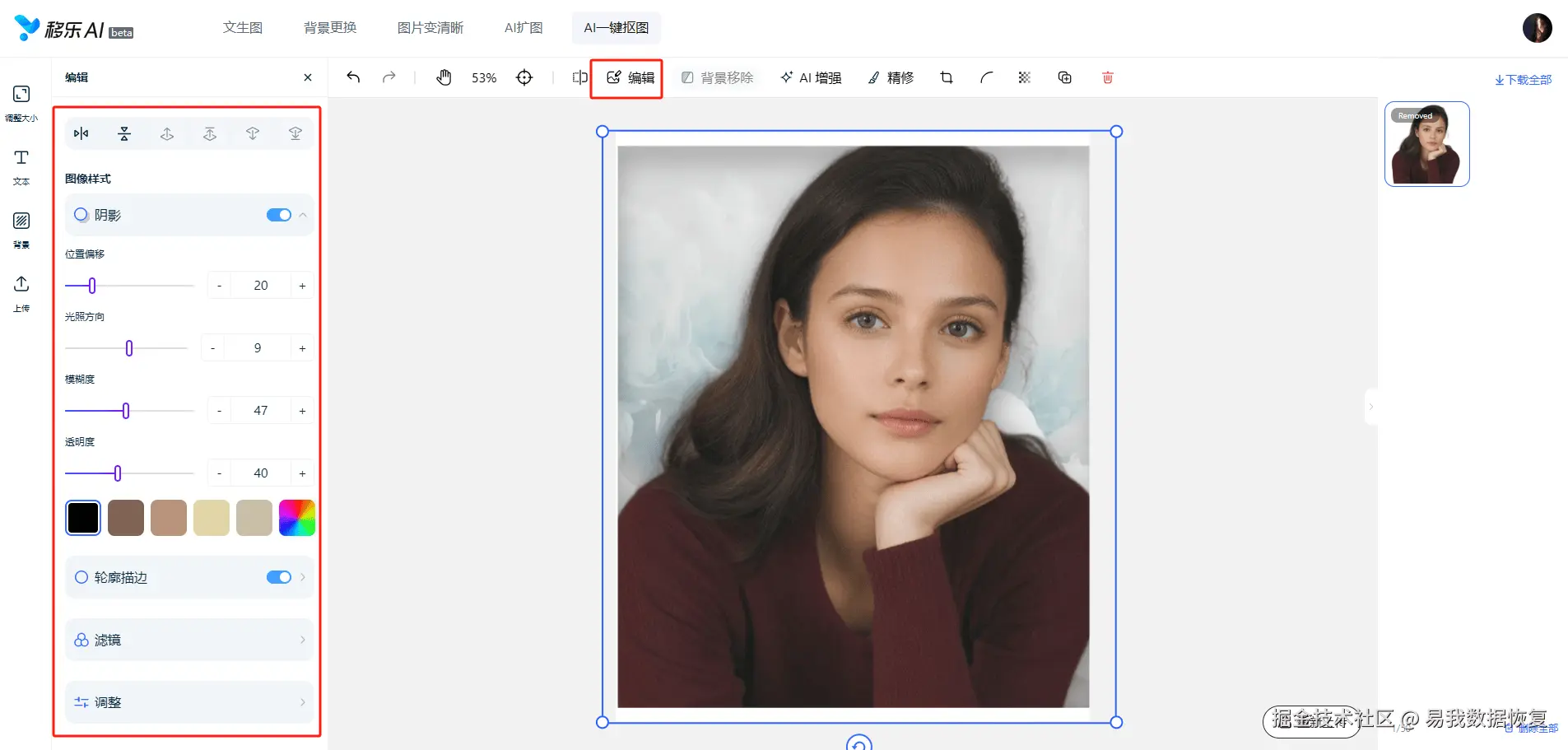1568x750 pixels.
Task: Click the 光照方向 light direction slider handle
Action: [x=129, y=348]
